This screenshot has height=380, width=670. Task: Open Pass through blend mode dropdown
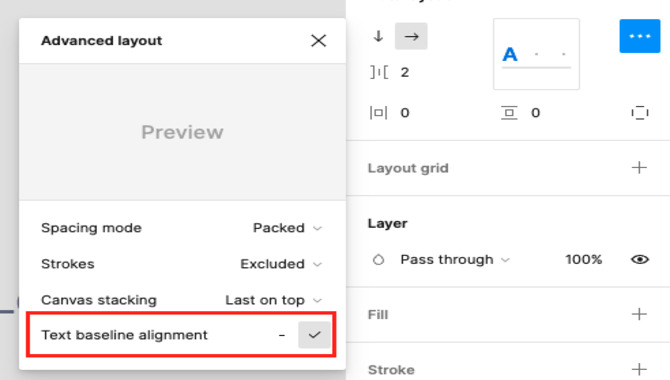(x=455, y=259)
